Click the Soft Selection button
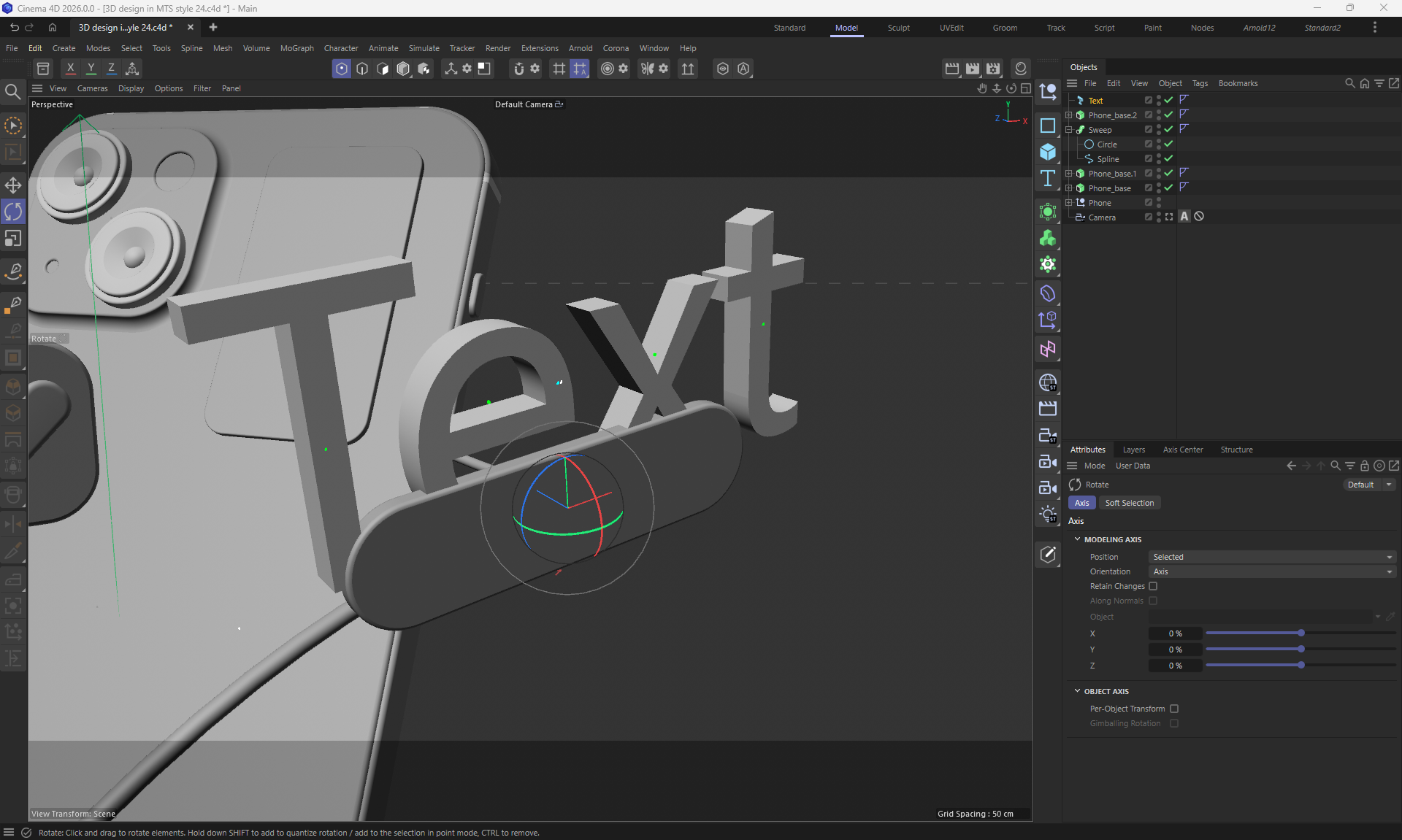The image size is (1402, 840). 1129,503
